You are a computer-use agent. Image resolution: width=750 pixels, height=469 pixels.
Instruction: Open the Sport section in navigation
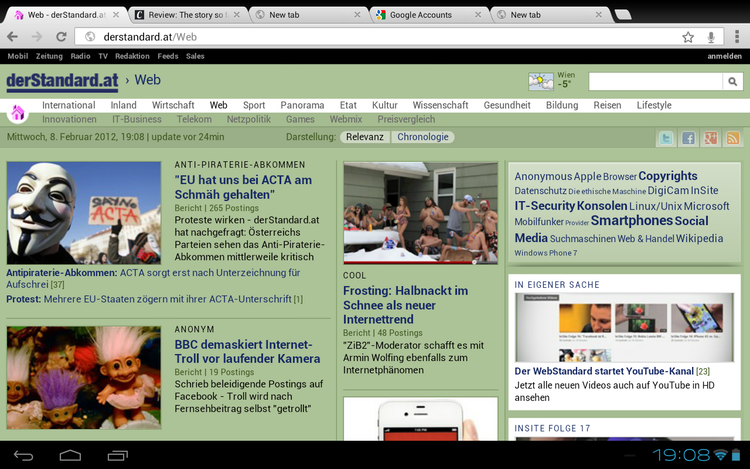pos(254,105)
